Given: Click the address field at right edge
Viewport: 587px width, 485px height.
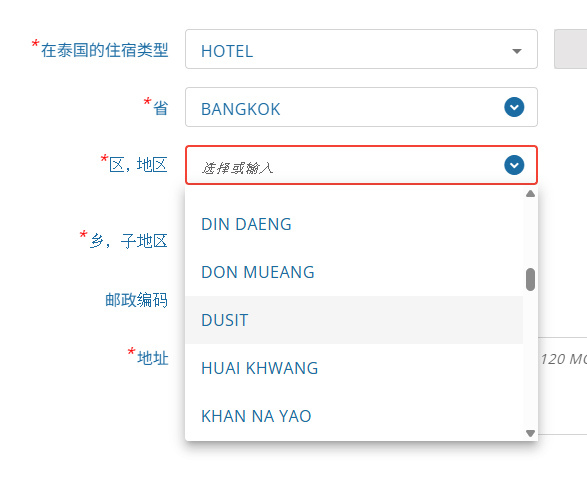Looking at the screenshot, I should click(563, 359).
